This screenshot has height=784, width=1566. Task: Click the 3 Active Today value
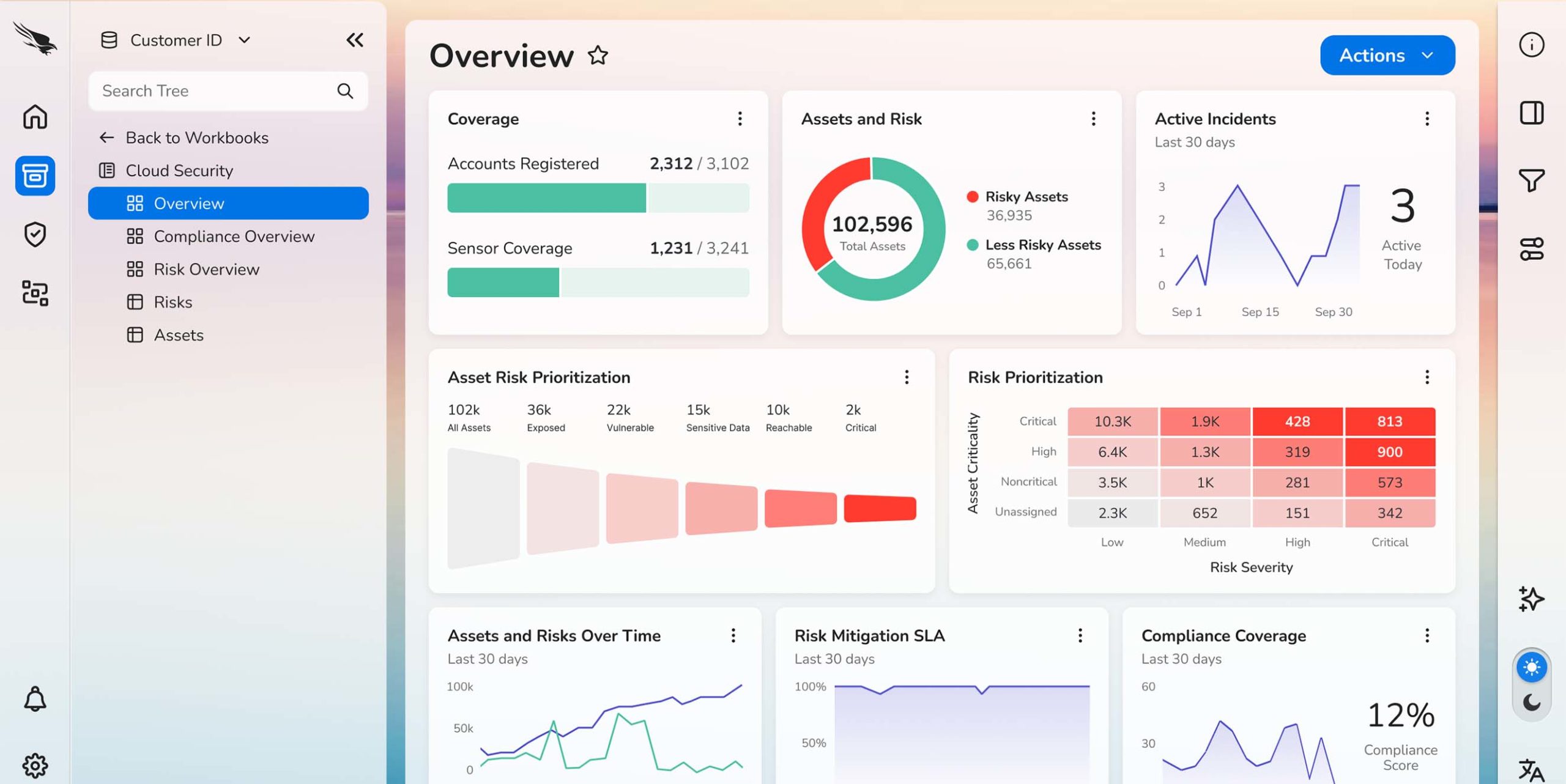tap(1402, 206)
